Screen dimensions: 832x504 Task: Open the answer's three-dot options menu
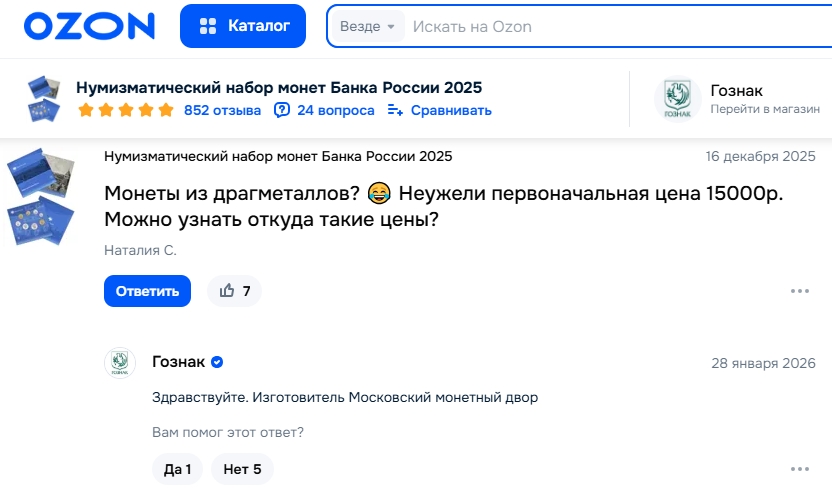(x=800, y=469)
